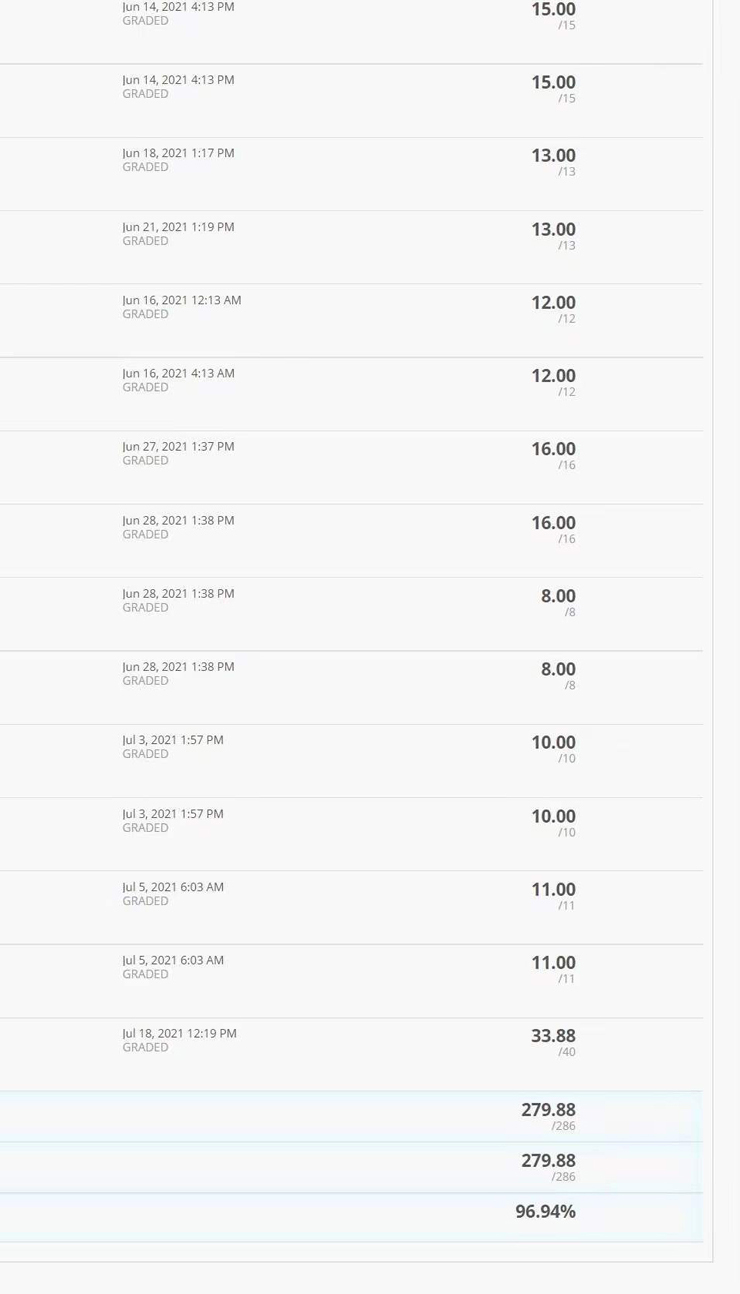Open the Jul 18, 2021 12:19 PM entry

coord(179,1033)
